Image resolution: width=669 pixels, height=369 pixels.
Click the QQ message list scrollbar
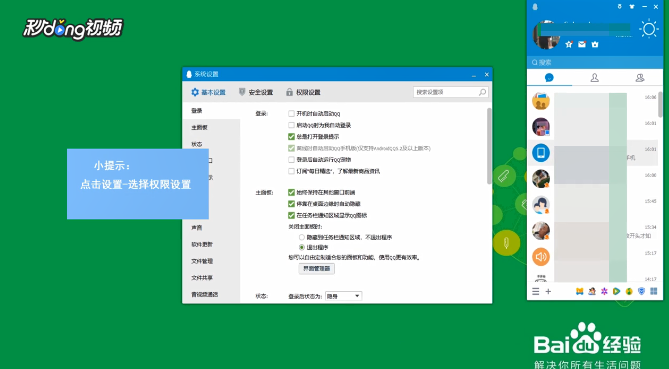[x=660, y=105]
